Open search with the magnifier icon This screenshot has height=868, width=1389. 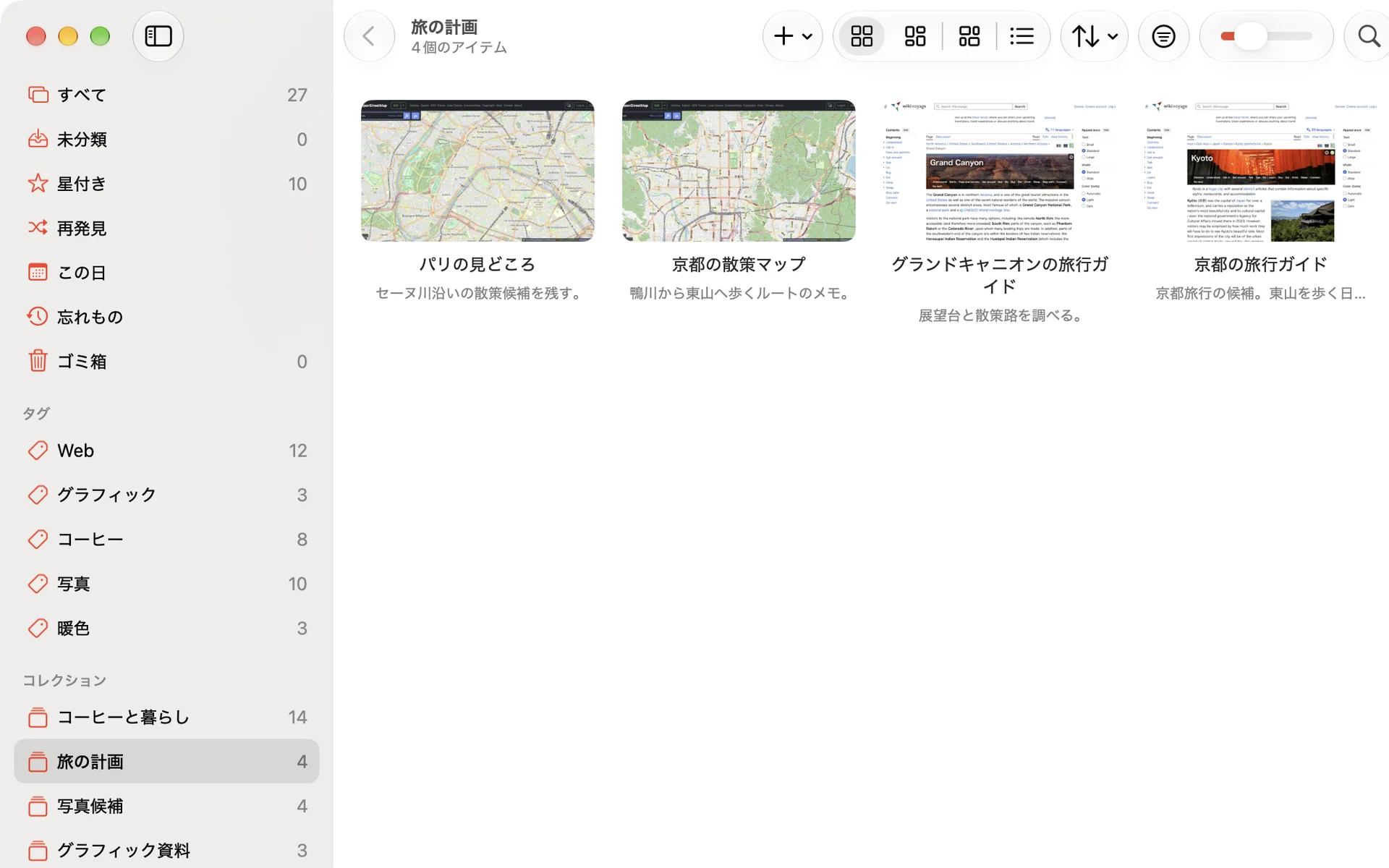pyautogui.click(x=1368, y=36)
